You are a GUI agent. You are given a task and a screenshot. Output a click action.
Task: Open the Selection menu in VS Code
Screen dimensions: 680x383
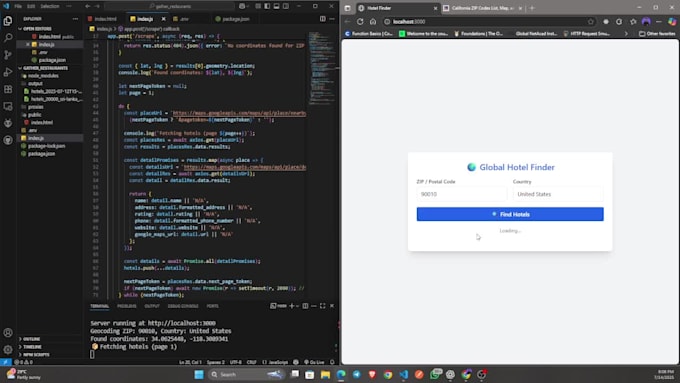(49, 6)
